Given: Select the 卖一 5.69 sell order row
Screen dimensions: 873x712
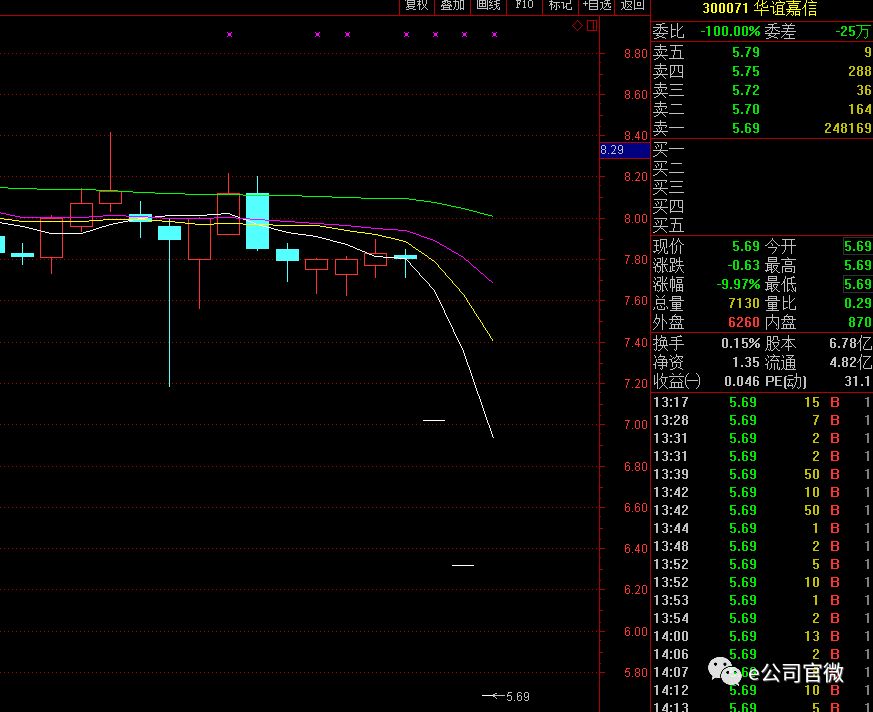Looking at the screenshot, I should pyautogui.click(x=761, y=128).
